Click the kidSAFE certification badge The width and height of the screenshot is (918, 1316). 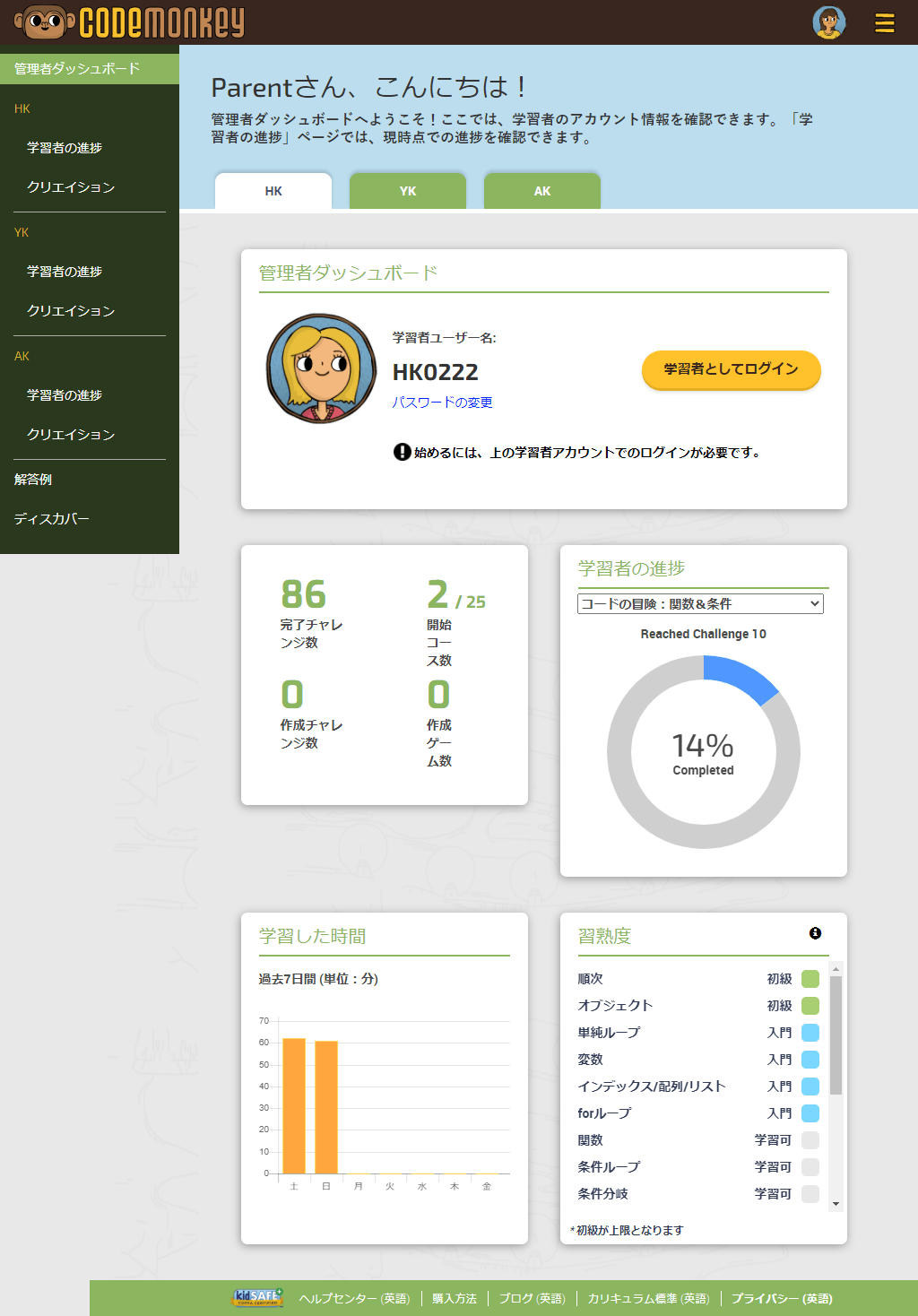point(257,1297)
